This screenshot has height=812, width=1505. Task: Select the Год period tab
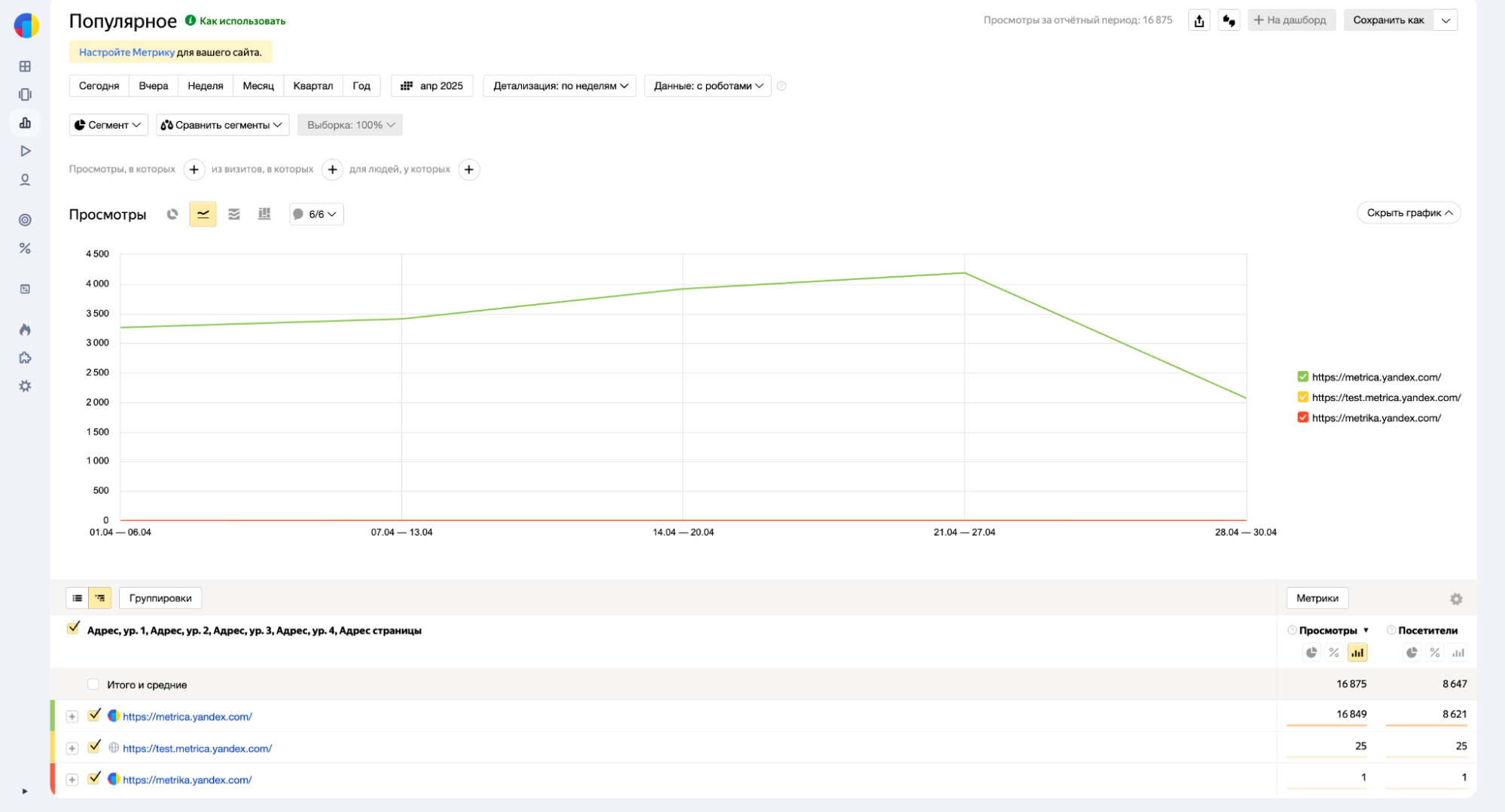pos(361,86)
